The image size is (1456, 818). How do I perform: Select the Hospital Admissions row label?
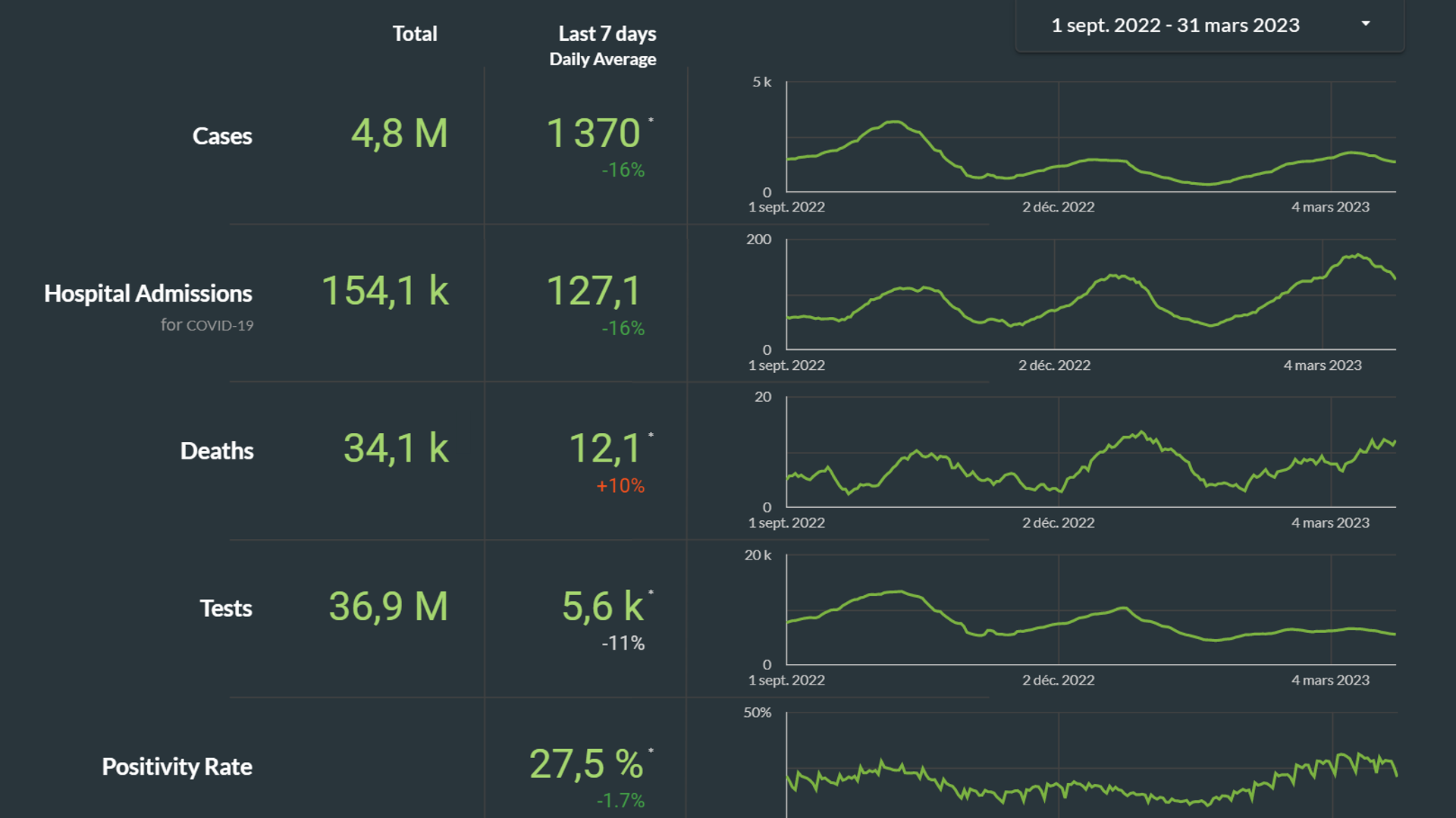(148, 293)
